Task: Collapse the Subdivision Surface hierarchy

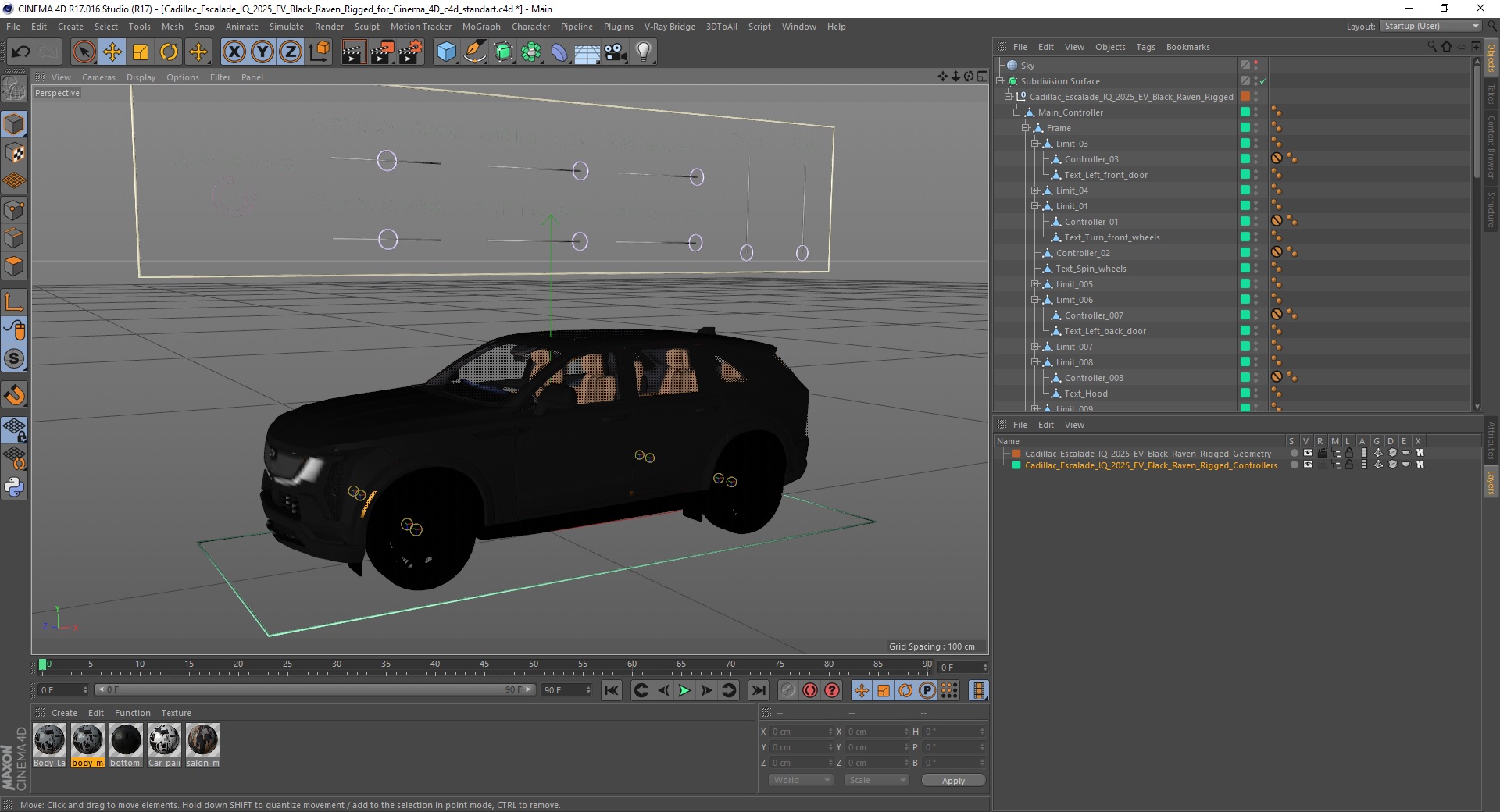Action: click(x=999, y=81)
